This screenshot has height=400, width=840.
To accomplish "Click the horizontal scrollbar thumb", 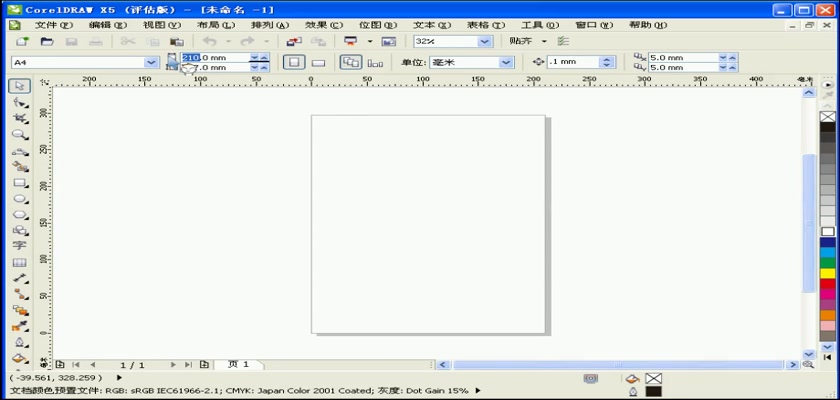I will click(x=618, y=365).
